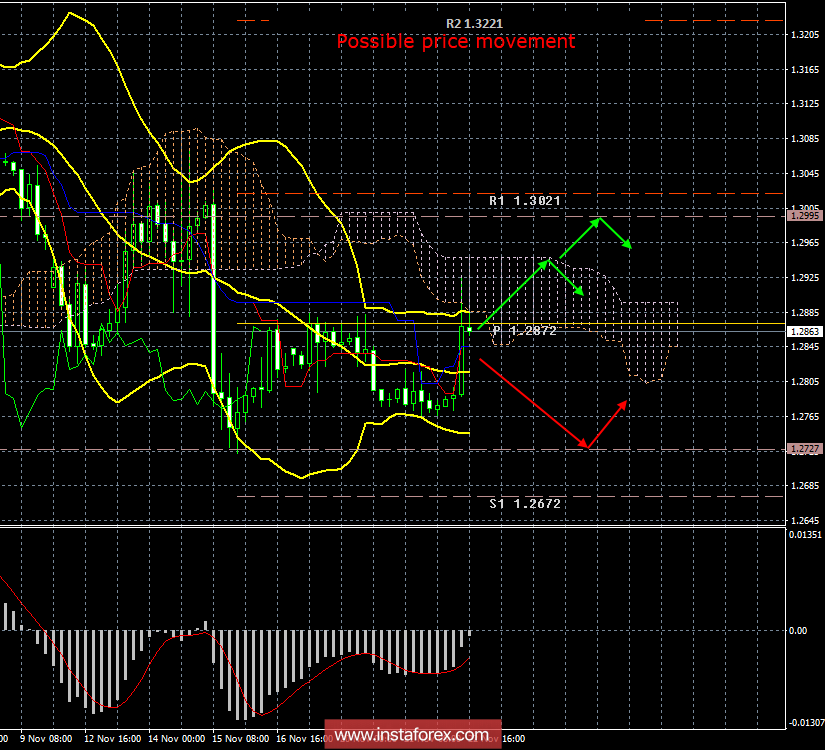
Task: Select the 'Possible price movement' title text
Action: 456,42
